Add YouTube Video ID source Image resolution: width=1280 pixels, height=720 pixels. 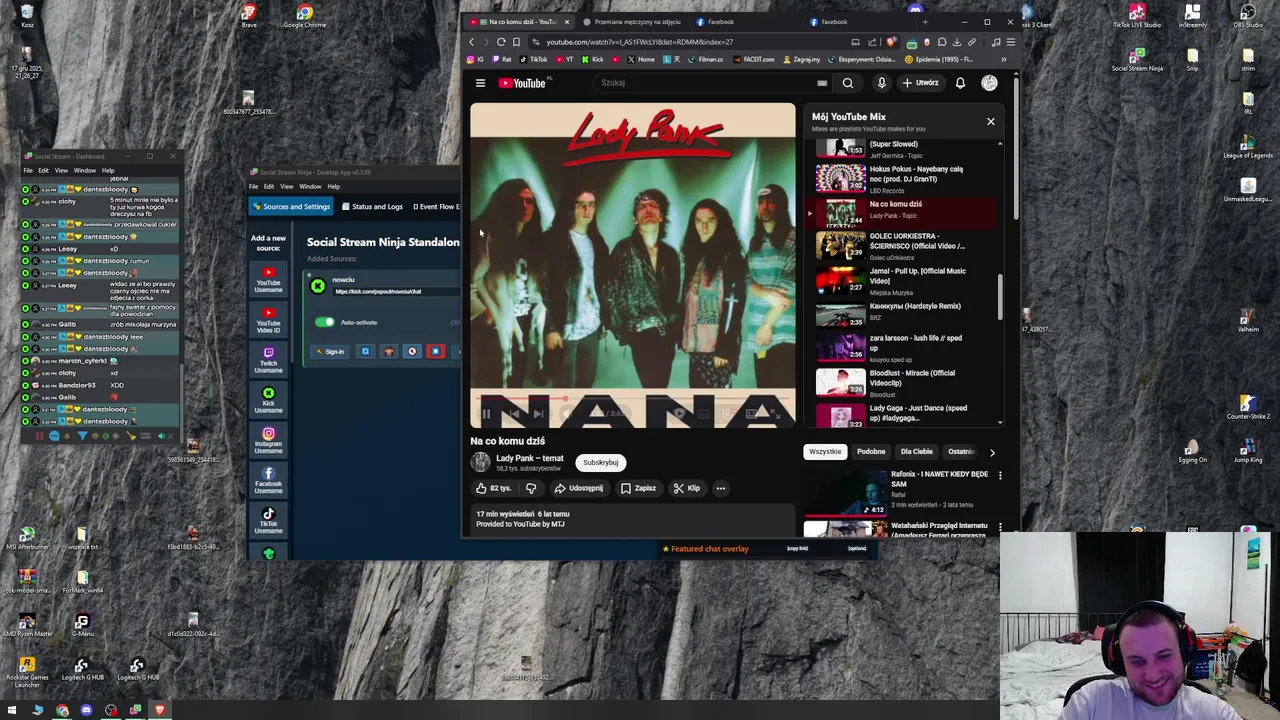coord(268,319)
